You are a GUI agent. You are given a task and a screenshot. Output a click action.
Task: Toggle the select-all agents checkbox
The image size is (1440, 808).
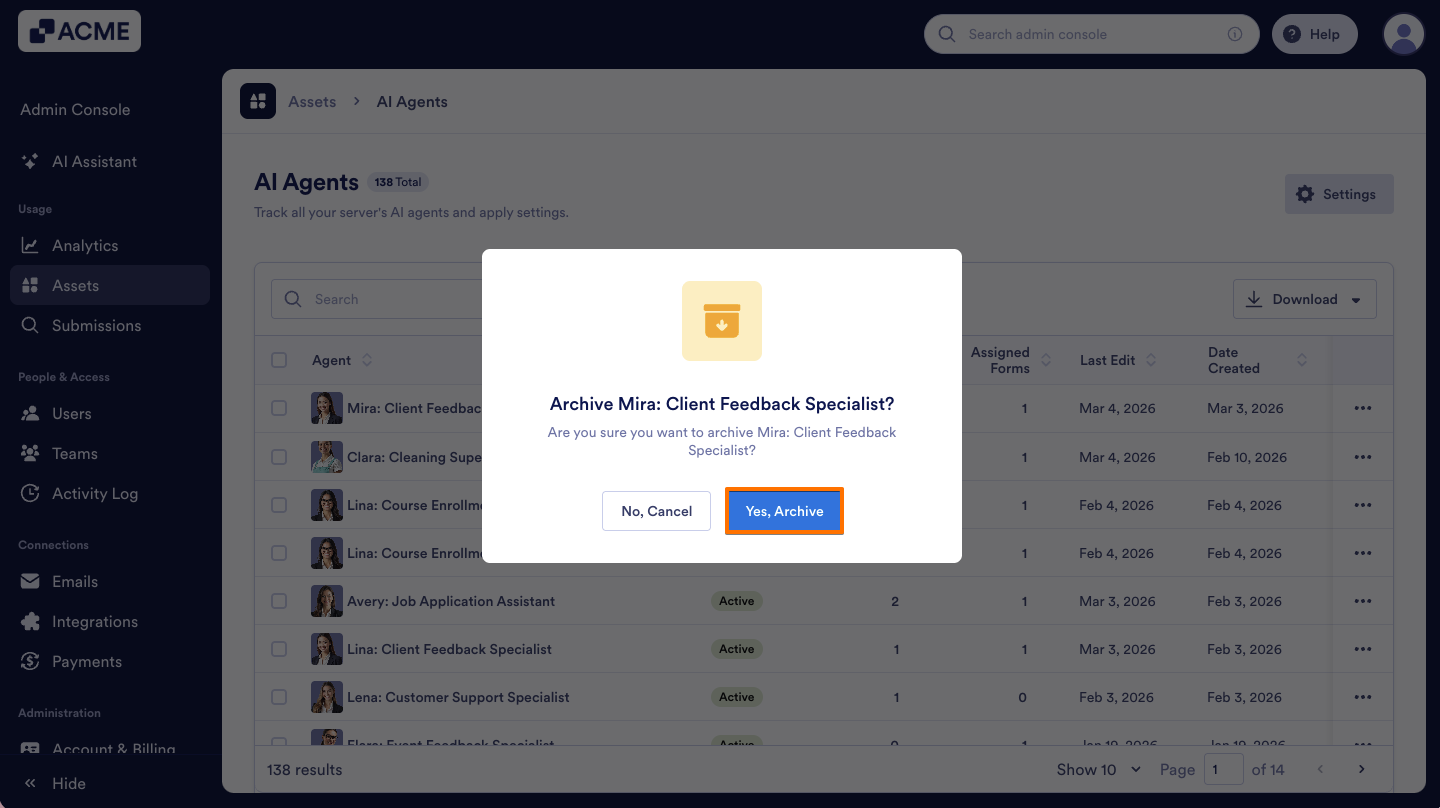pyautogui.click(x=279, y=360)
